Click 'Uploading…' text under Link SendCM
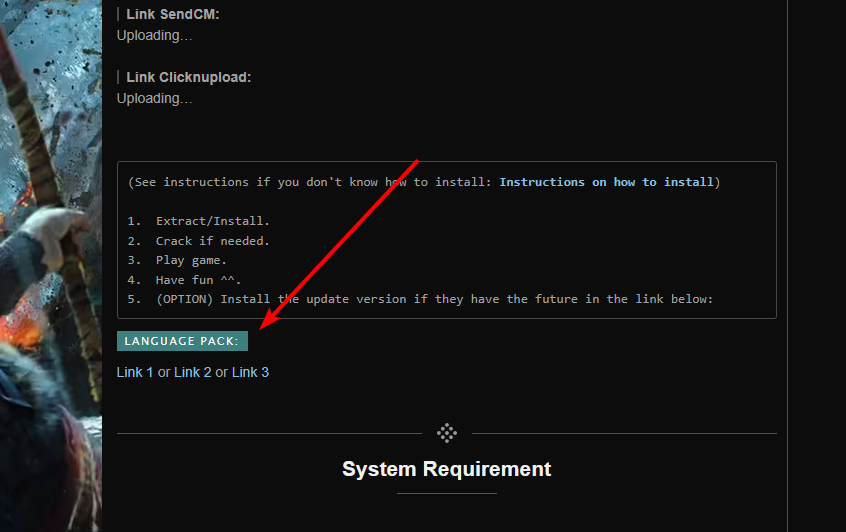This screenshot has width=846, height=532. [154, 35]
